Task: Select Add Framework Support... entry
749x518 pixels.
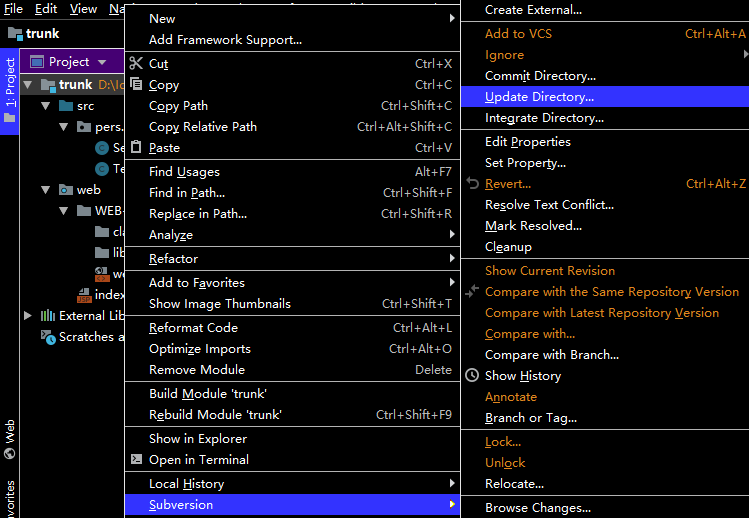Action: click(292, 40)
